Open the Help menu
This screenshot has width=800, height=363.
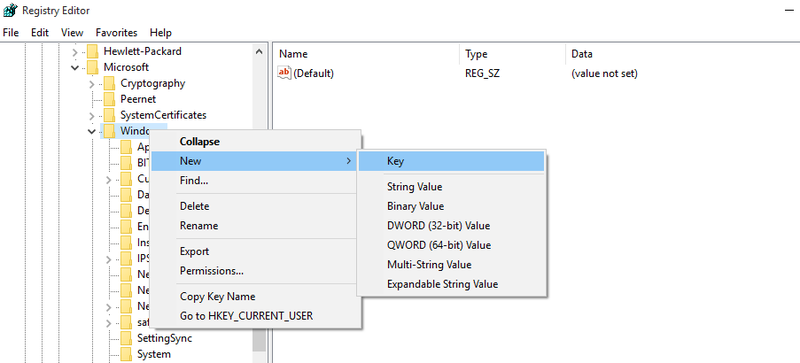coord(160,33)
